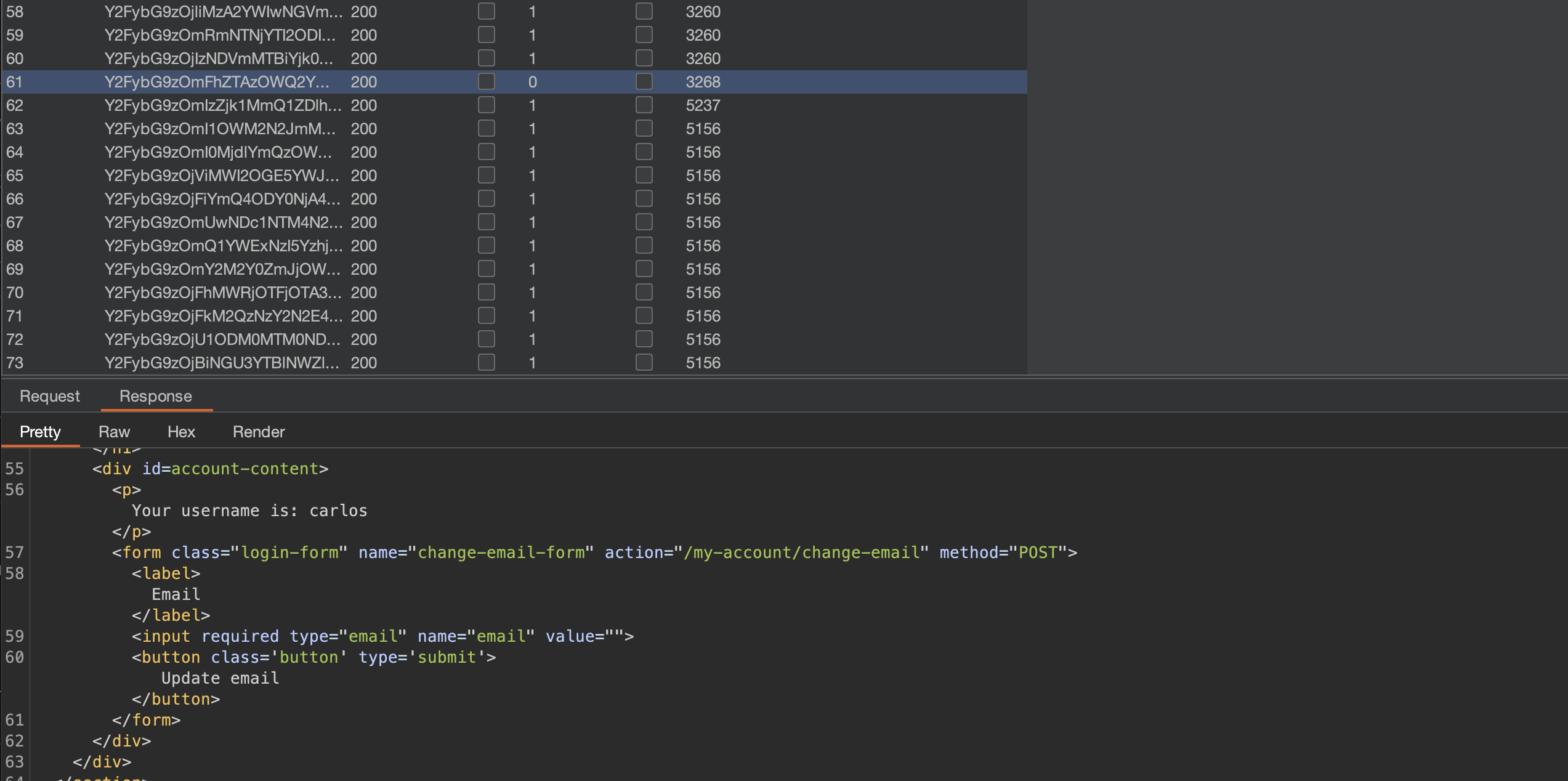Select the Pretty view tab
Image resolution: width=1568 pixels, height=781 pixels.
tap(40, 432)
